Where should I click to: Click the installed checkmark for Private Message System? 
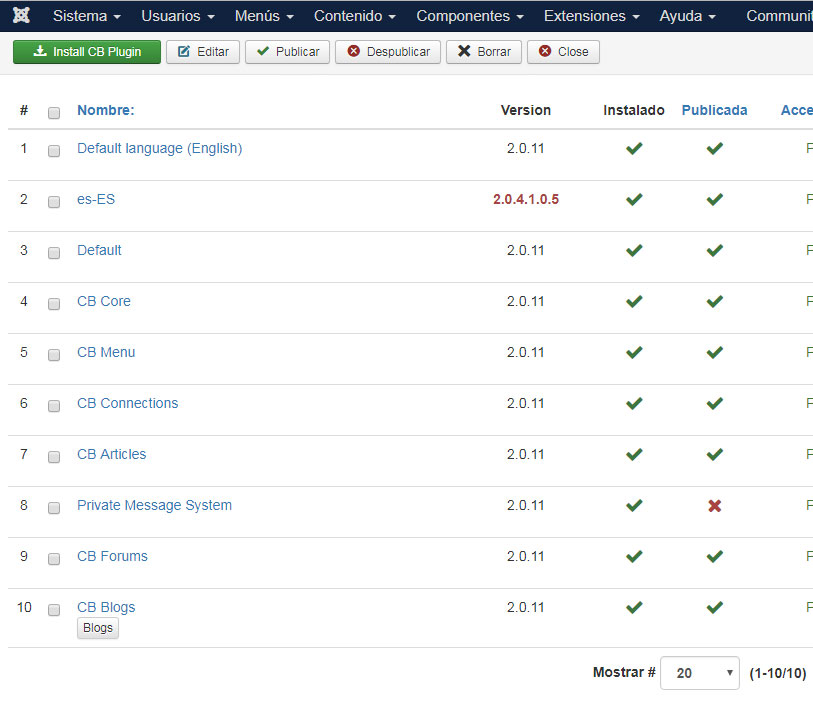coord(634,506)
